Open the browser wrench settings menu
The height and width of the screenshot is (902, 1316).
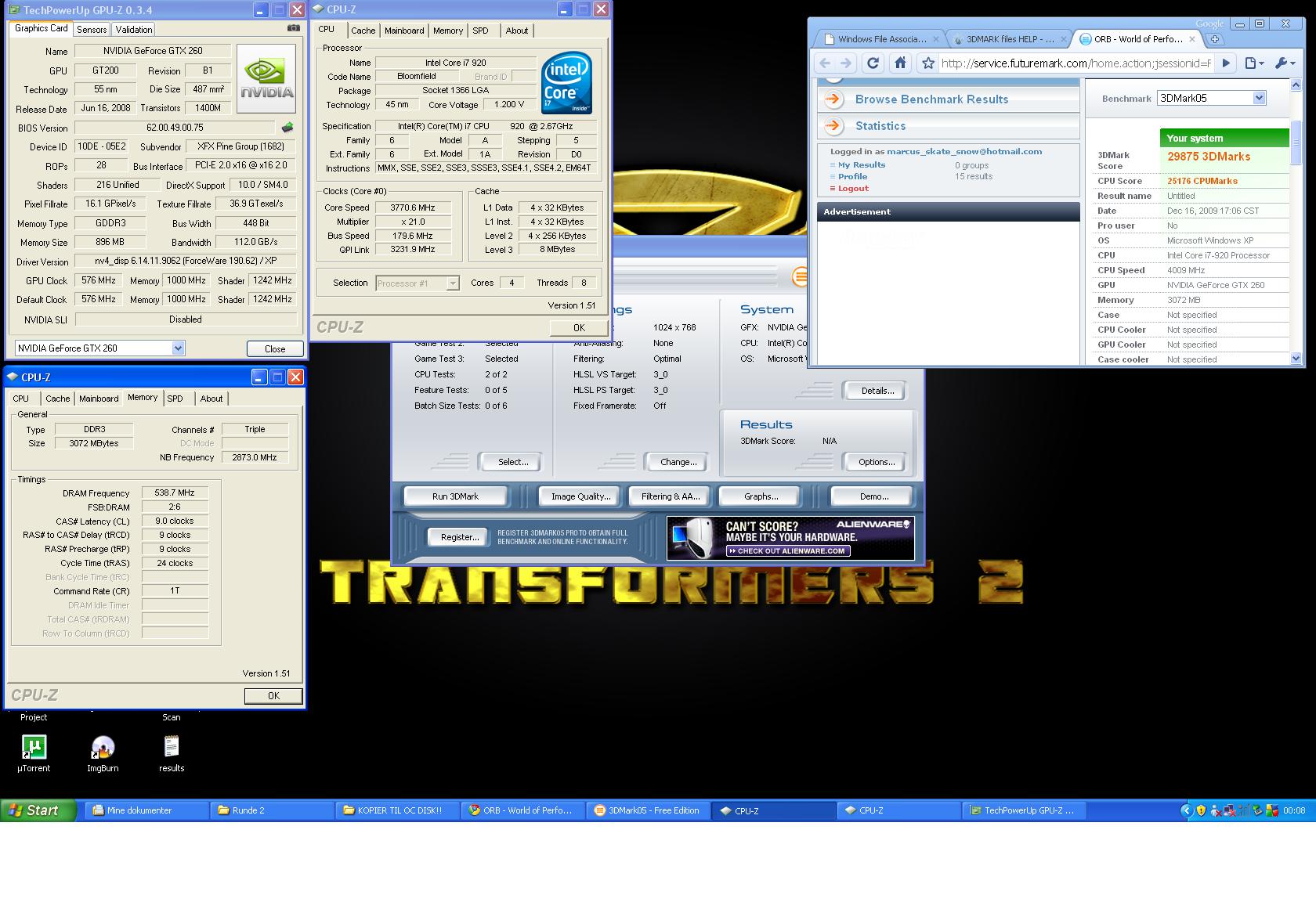(1285, 63)
